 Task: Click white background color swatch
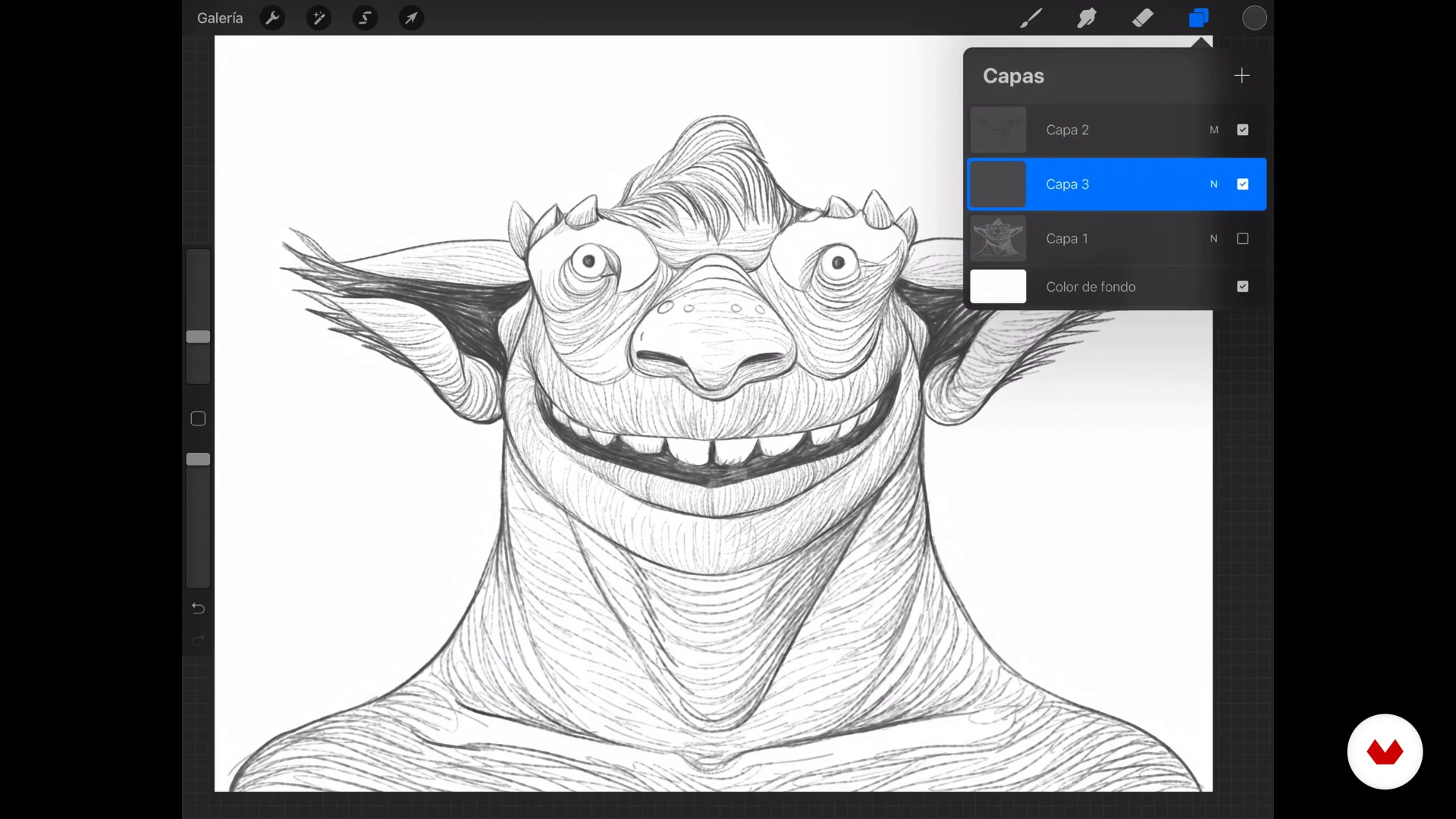998,287
